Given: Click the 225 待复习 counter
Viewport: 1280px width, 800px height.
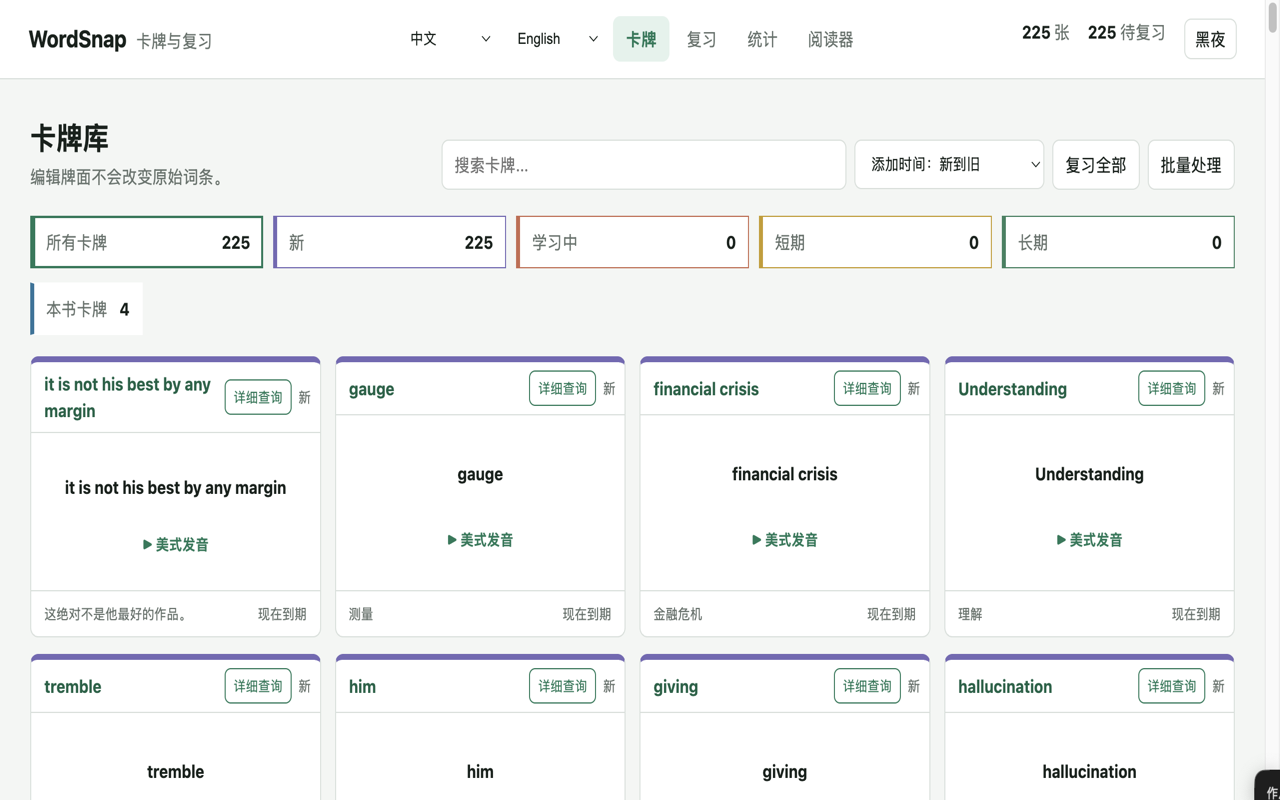Looking at the screenshot, I should [1126, 33].
